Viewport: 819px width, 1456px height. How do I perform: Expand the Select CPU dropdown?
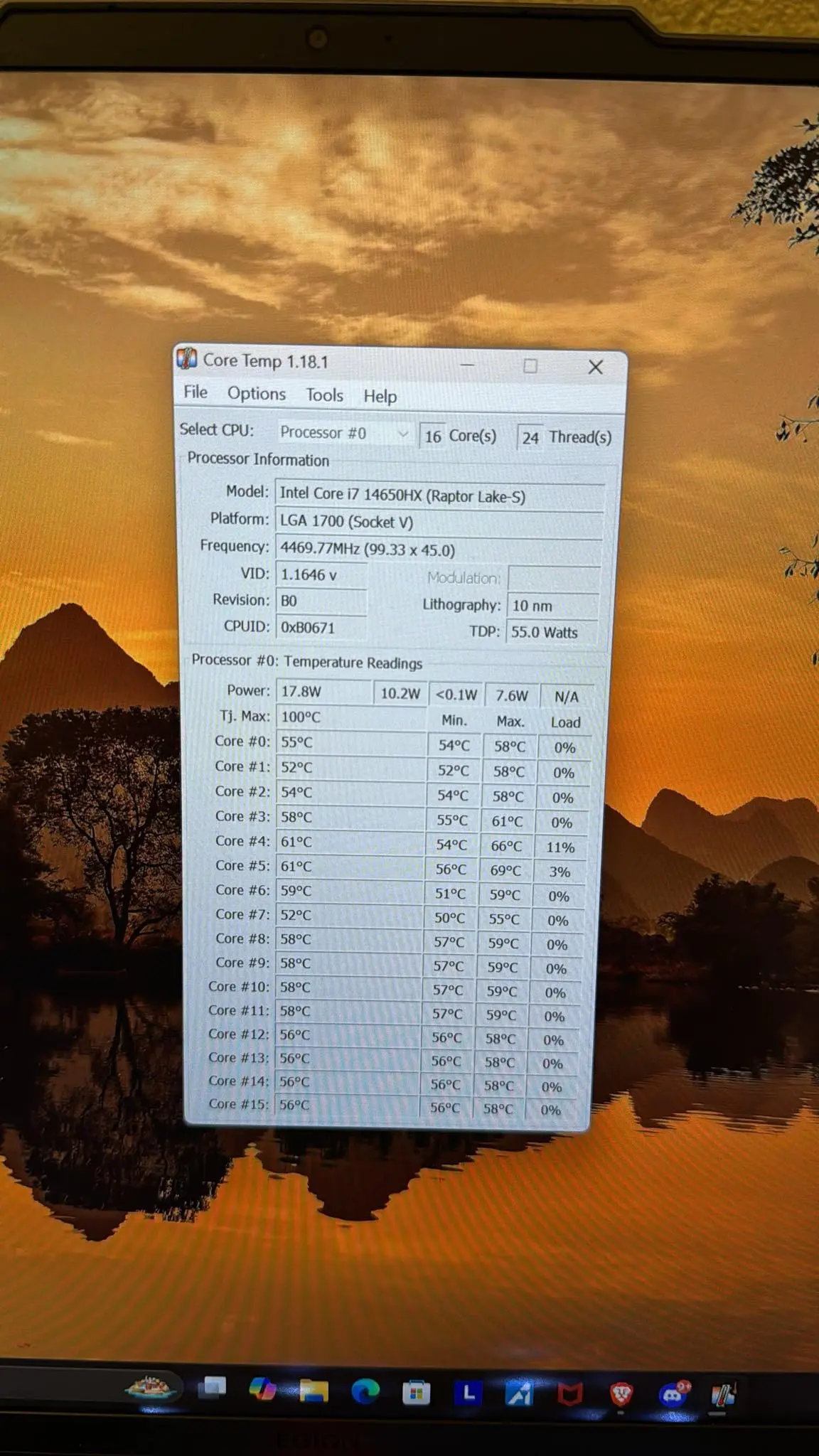pos(344,432)
